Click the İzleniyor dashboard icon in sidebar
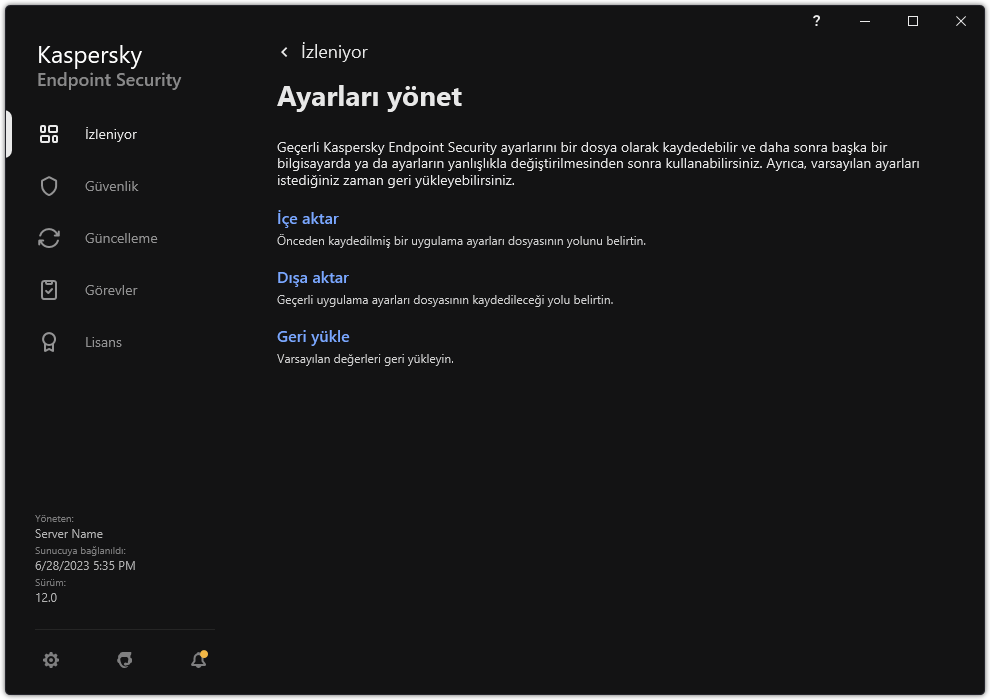Screen dimensions: 990x700 [49, 134]
